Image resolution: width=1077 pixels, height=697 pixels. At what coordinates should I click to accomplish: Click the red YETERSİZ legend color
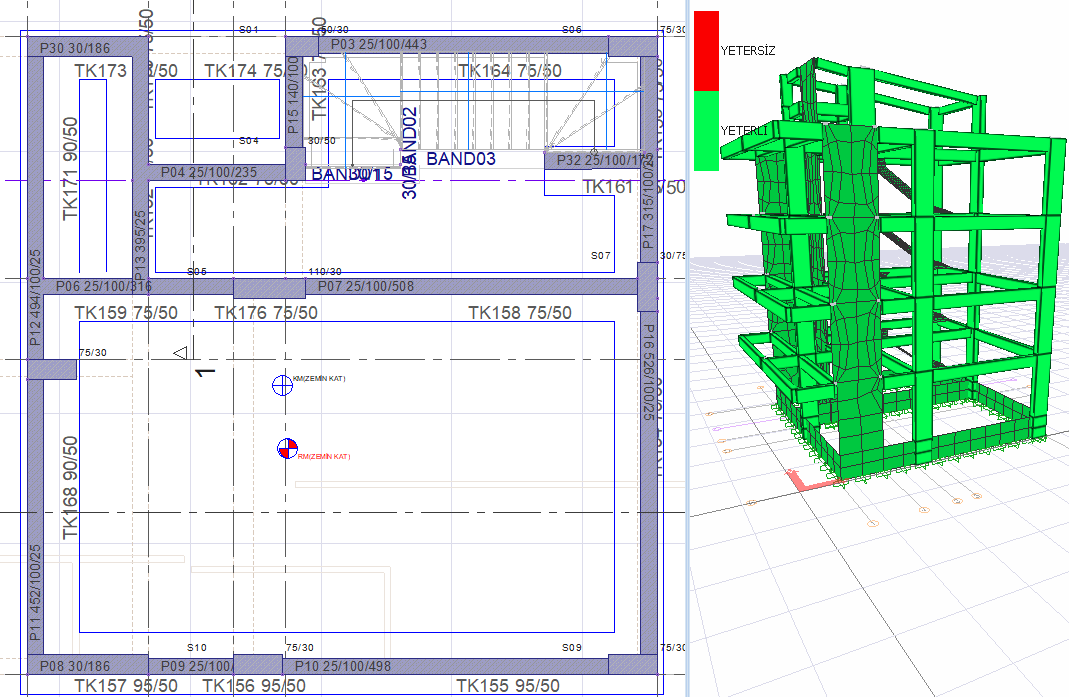coord(706,50)
